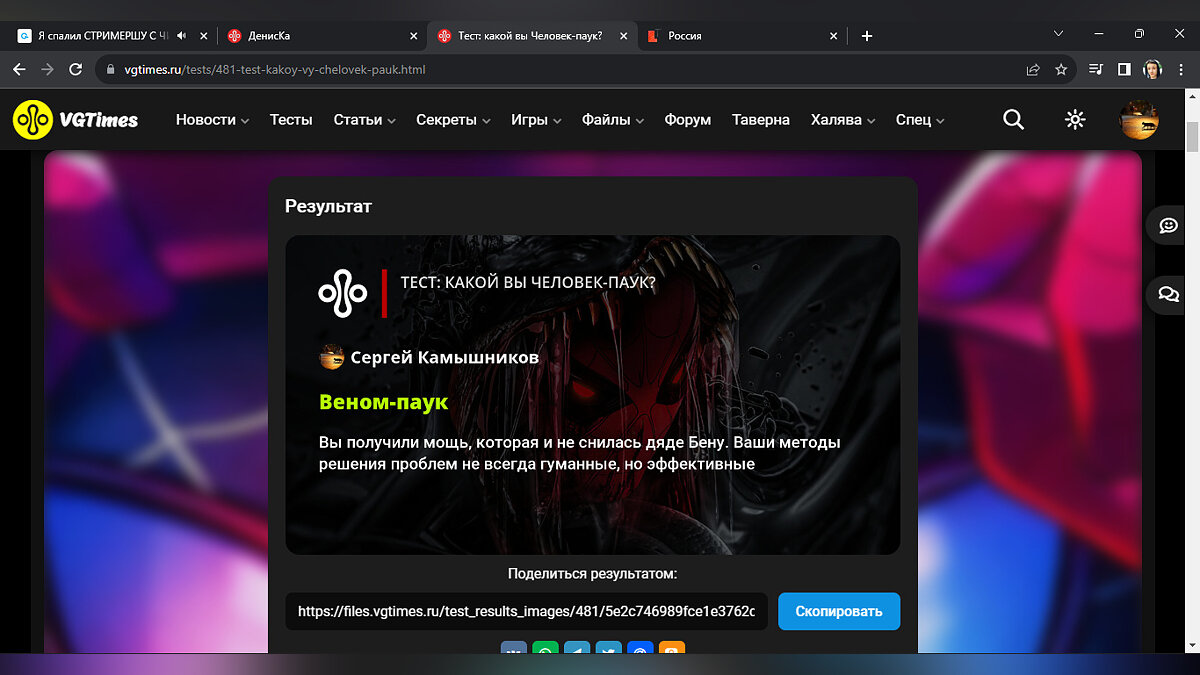Open the user avatar in site header
Viewport: 1200px width, 675px height.
tap(1139, 120)
